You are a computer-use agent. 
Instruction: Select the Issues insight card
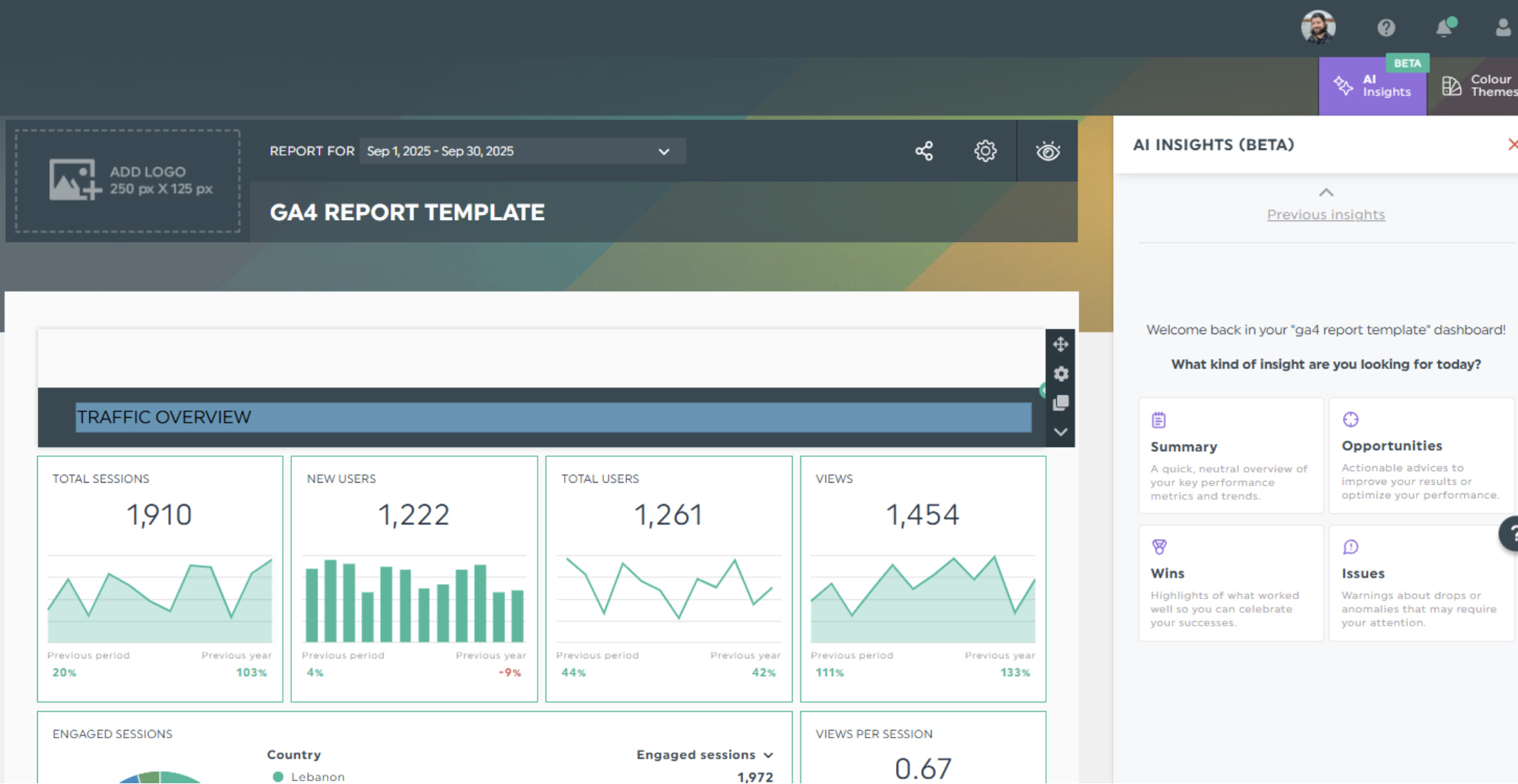[x=1420, y=583]
